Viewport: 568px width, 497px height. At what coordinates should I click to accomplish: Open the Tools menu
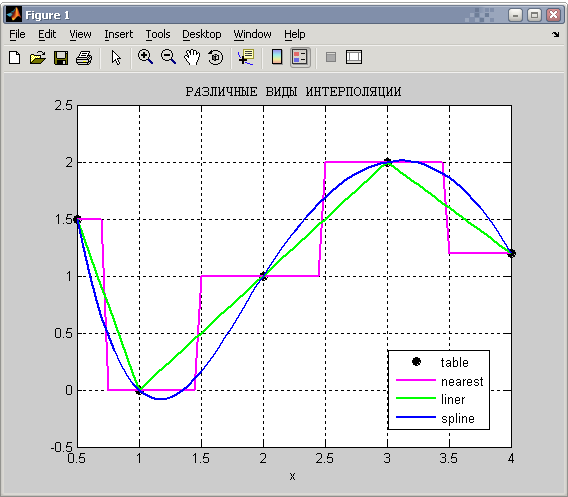pyautogui.click(x=158, y=34)
